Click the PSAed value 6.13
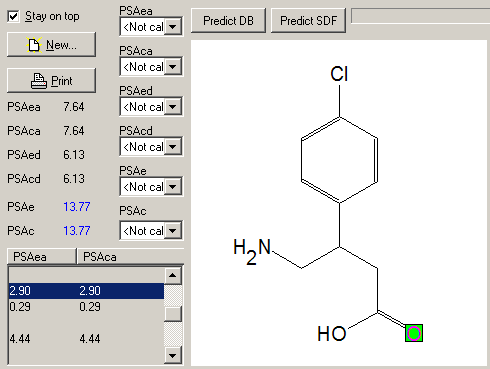 tap(74, 155)
